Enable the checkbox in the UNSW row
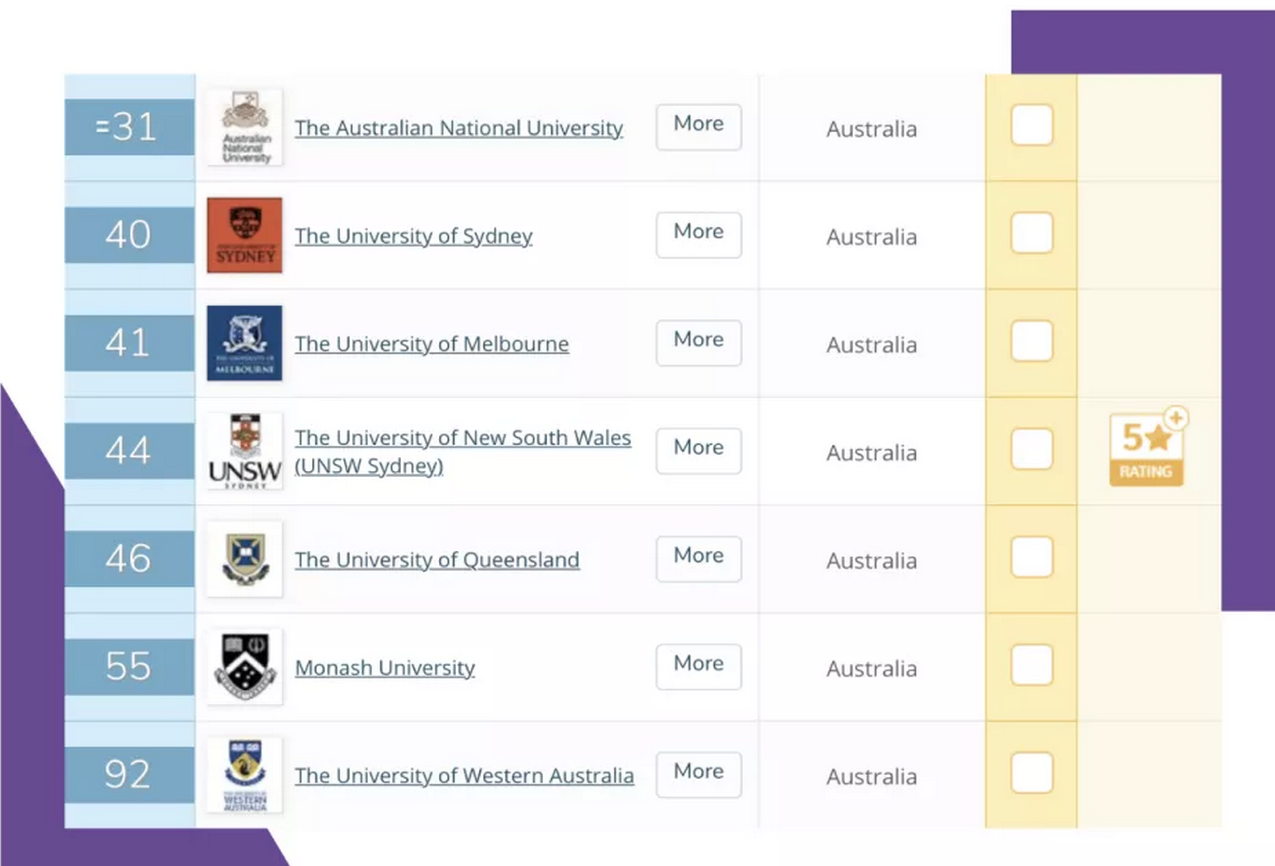 [x=1031, y=450]
